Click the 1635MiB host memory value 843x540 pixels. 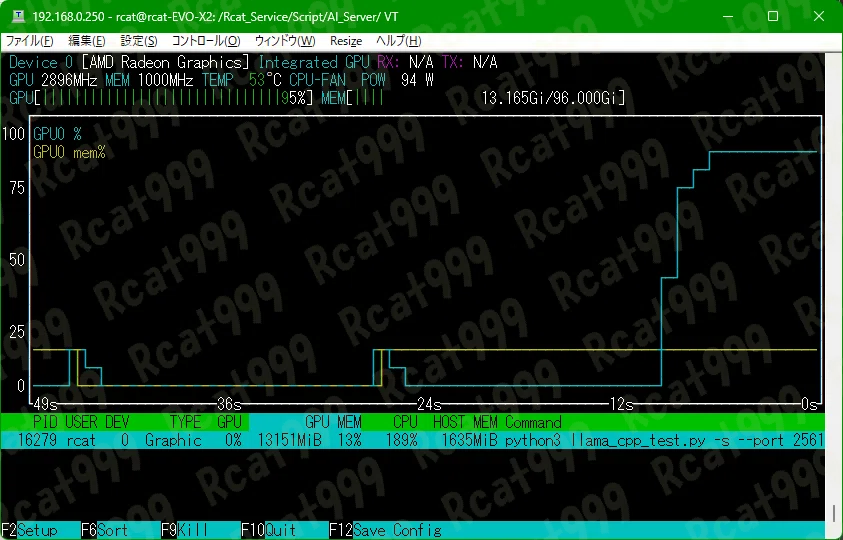[469, 440]
